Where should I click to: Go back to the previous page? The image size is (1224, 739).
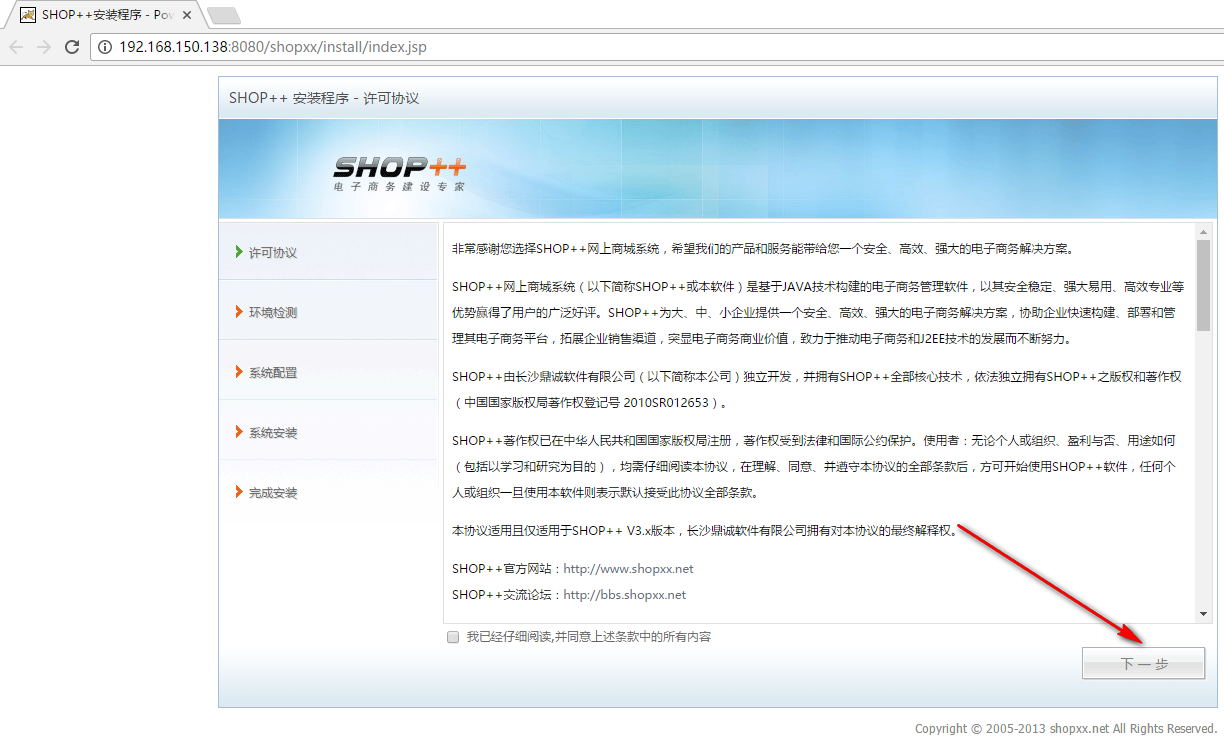(x=17, y=47)
